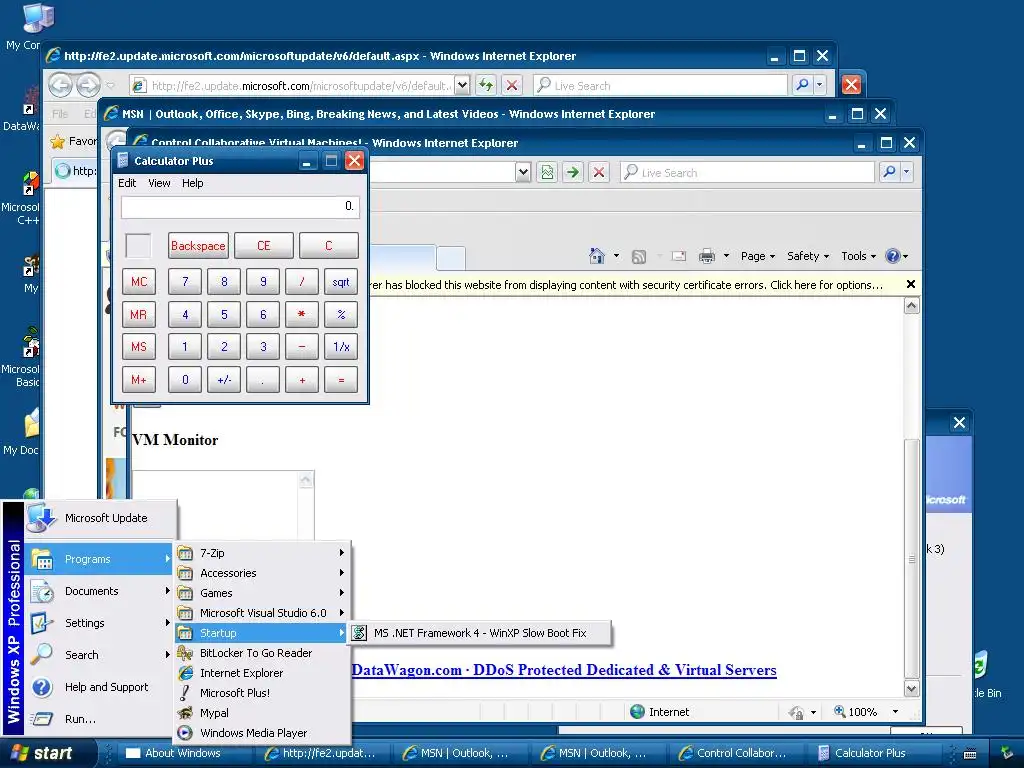Open the DataWagon.com DDoS Protected servers link

pos(564,670)
